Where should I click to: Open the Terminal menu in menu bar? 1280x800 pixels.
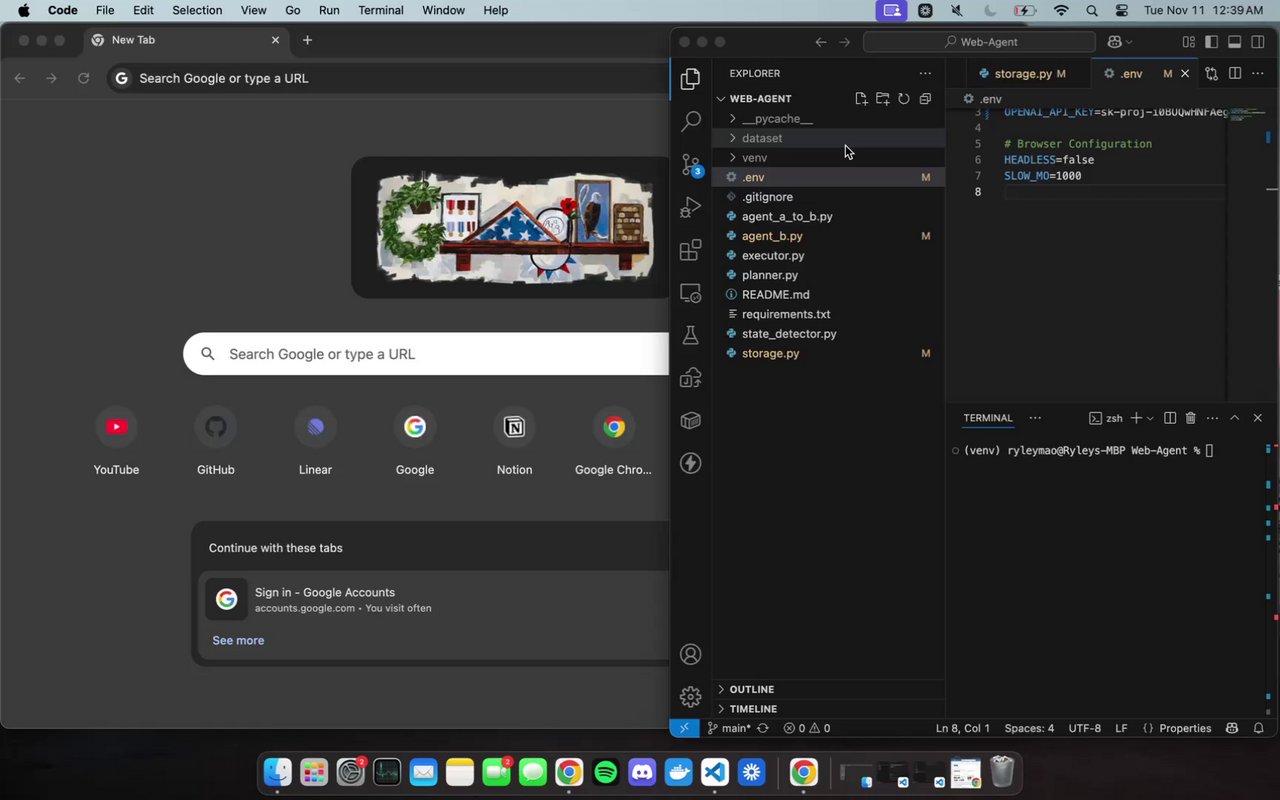pyautogui.click(x=380, y=10)
